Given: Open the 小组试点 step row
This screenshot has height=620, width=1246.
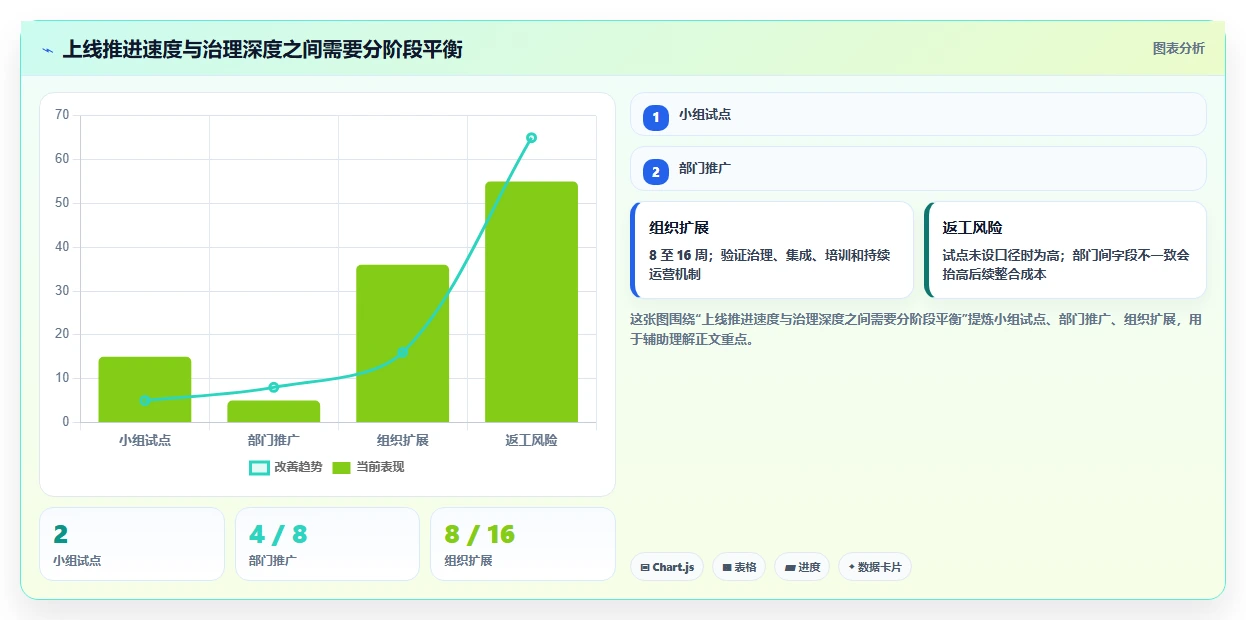Looking at the screenshot, I should click(918, 114).
